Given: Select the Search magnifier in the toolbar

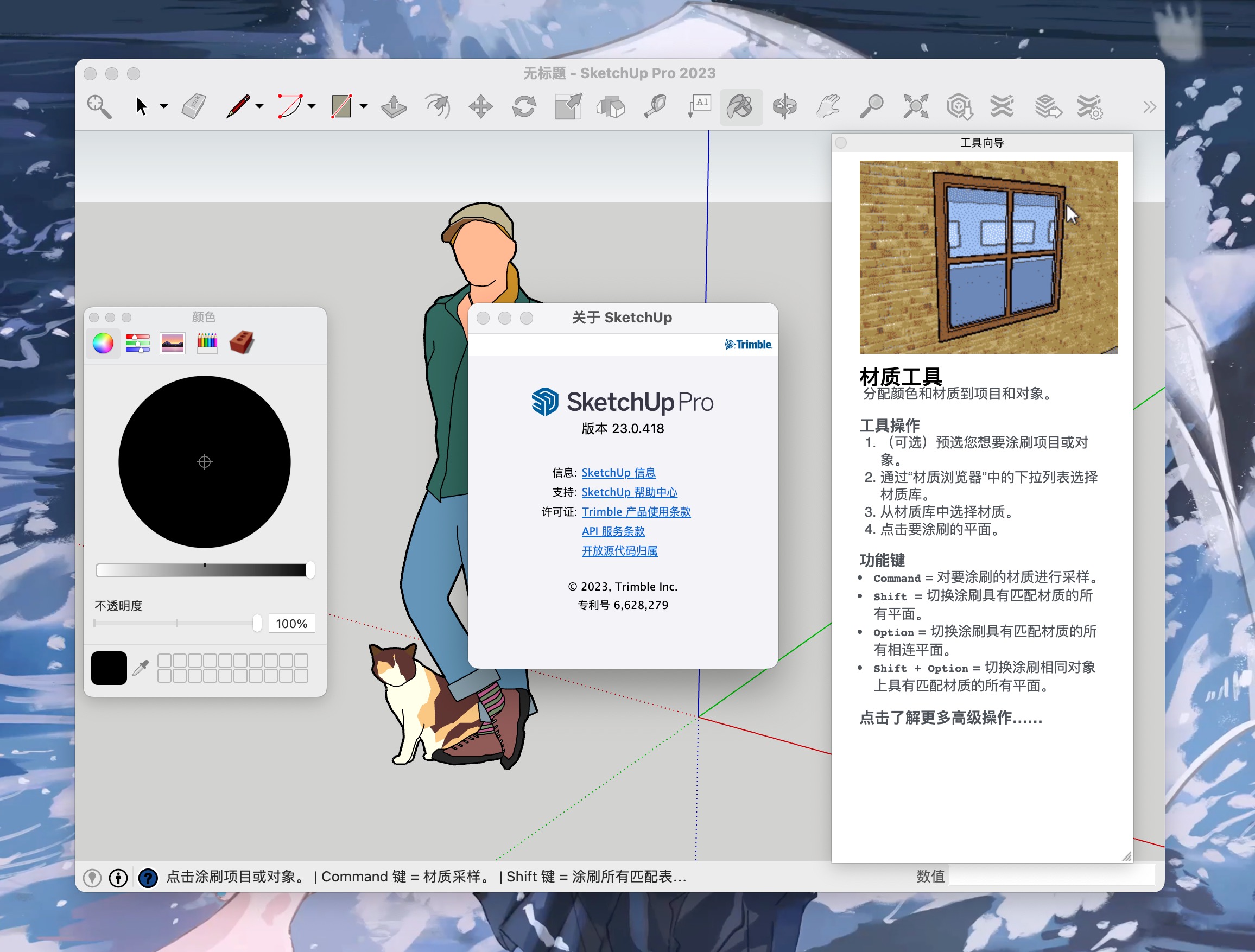Looking at the screenshot, I should (99, 107).
